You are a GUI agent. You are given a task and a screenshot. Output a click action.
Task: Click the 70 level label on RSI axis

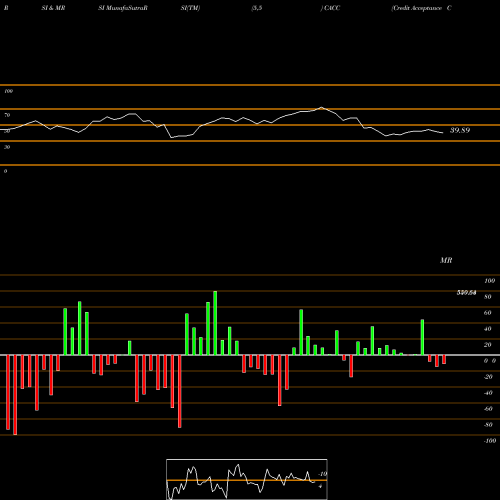[x=7, y=115]
